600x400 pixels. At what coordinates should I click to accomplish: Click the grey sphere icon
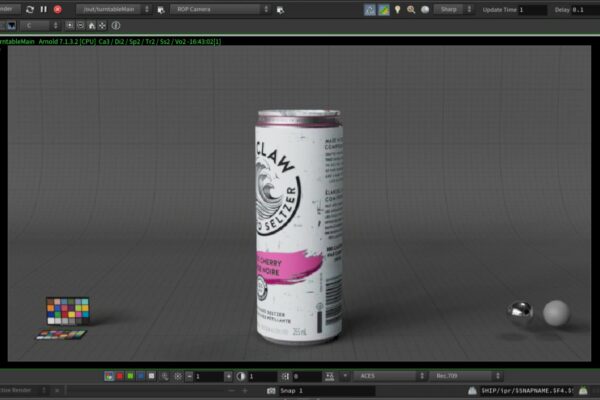tap(425, 10)
